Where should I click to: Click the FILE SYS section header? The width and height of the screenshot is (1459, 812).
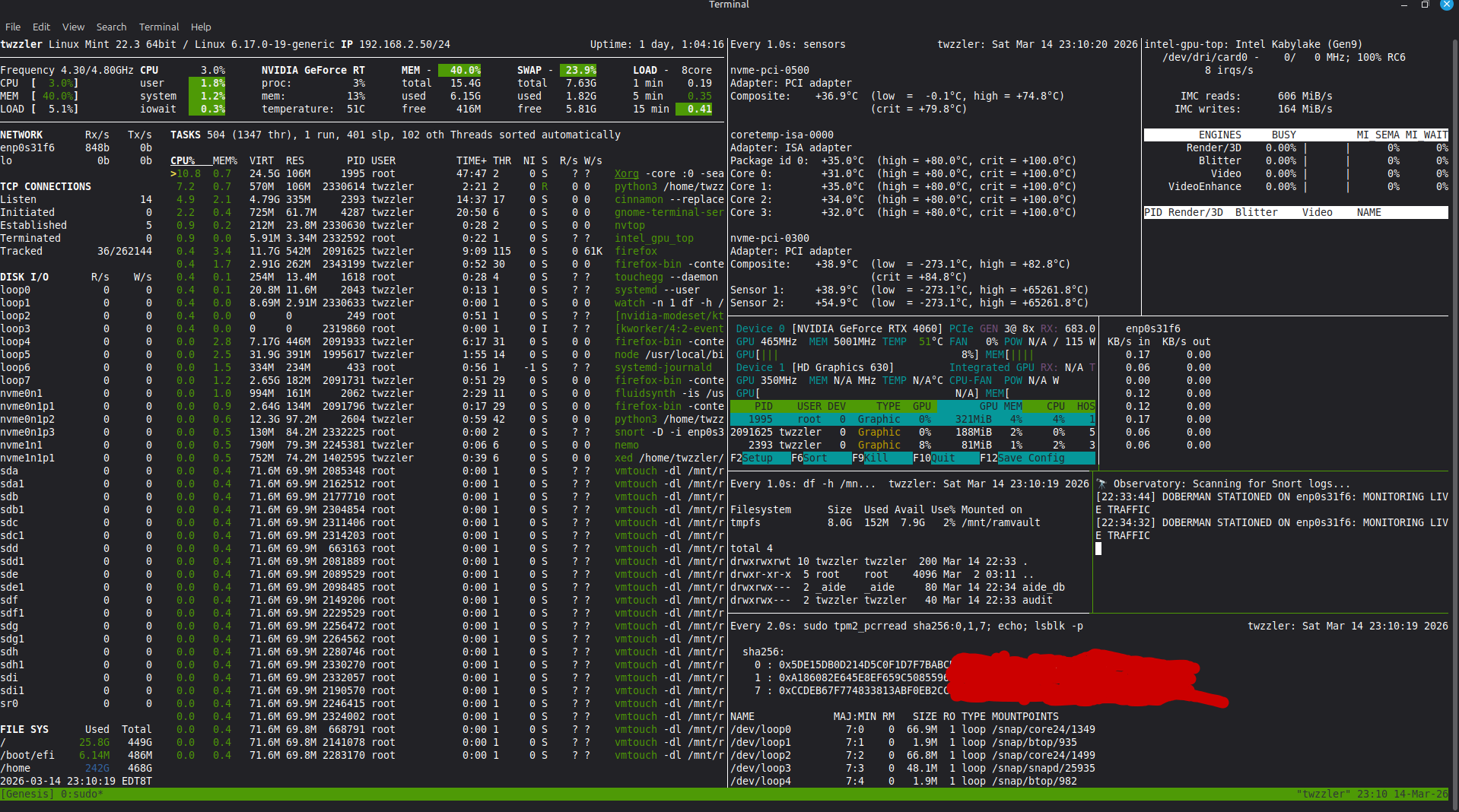24,729
